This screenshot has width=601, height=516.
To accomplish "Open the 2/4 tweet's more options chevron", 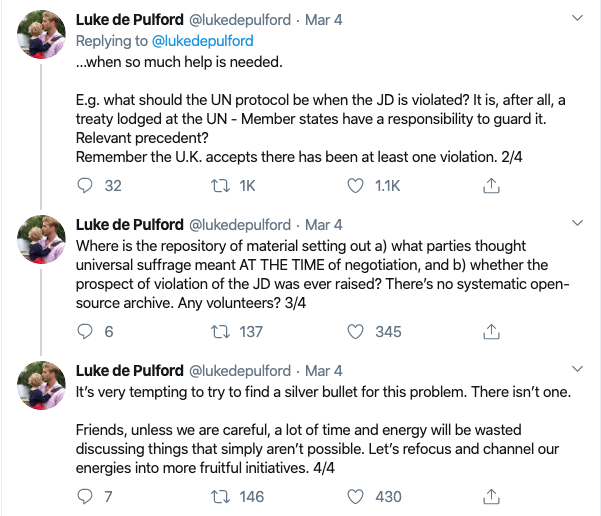I will coord(578,18).
